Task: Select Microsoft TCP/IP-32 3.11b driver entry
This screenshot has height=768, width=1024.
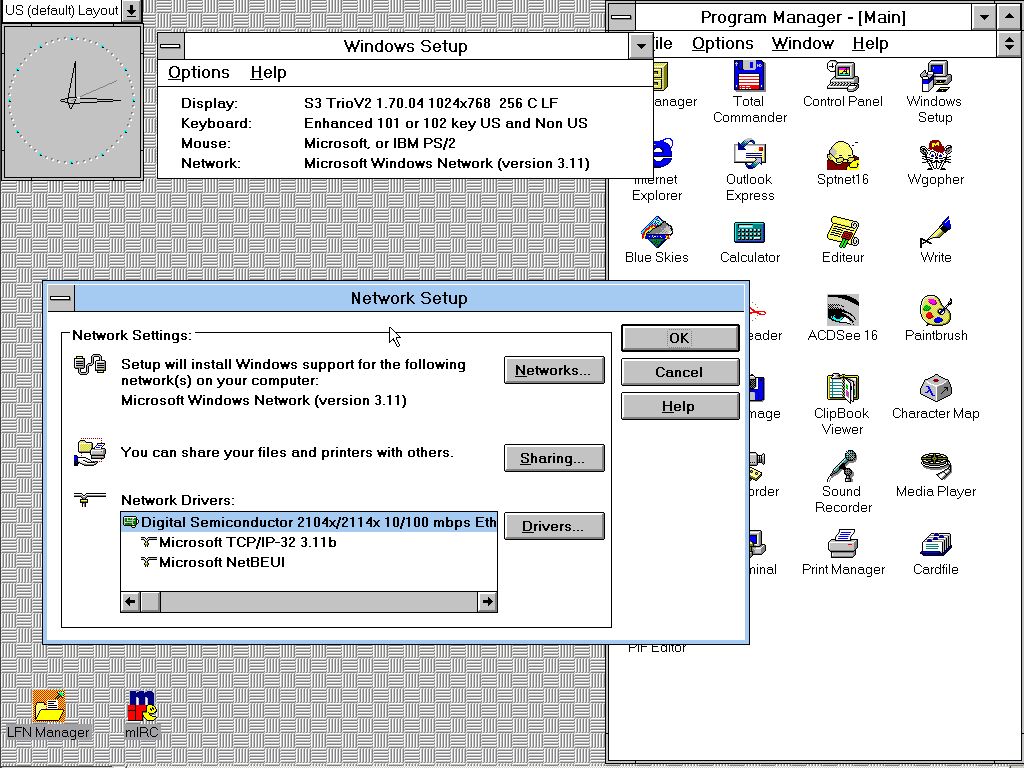Action: 247,542
